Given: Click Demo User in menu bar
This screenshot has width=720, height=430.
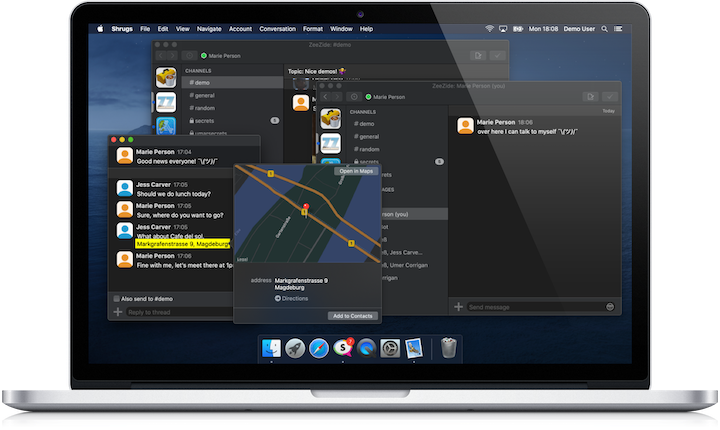Looking at the screenshot, I should tap(579, 28).
